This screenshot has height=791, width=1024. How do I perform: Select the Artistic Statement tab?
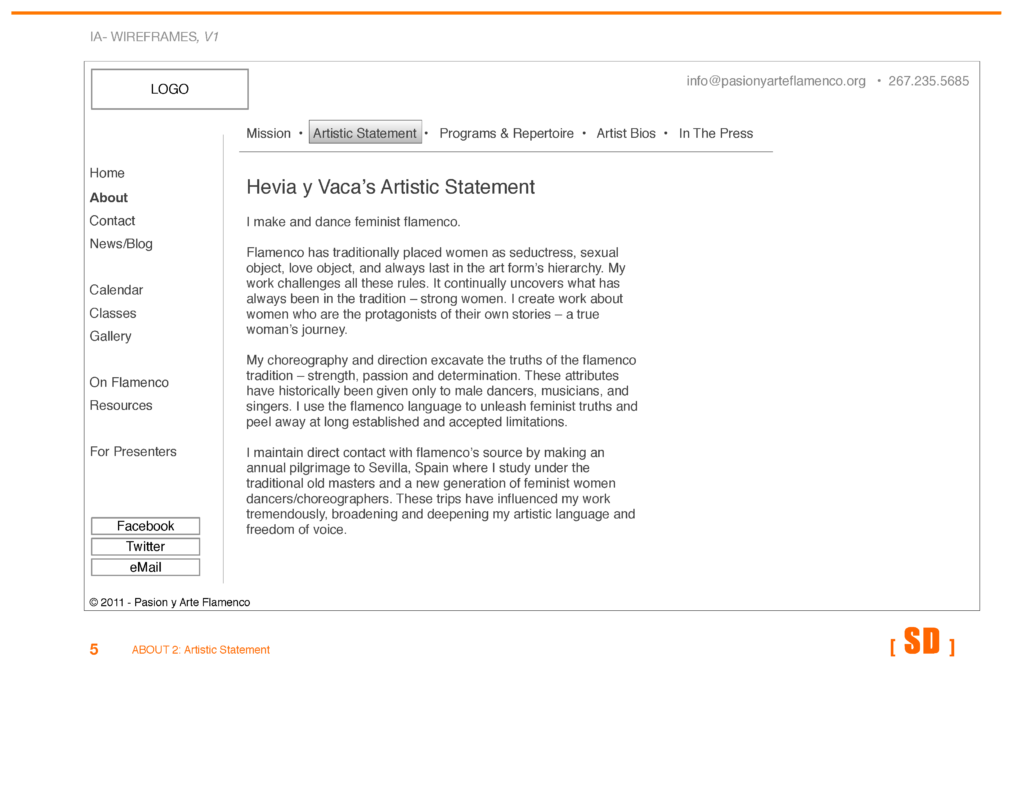coord(364,133)
